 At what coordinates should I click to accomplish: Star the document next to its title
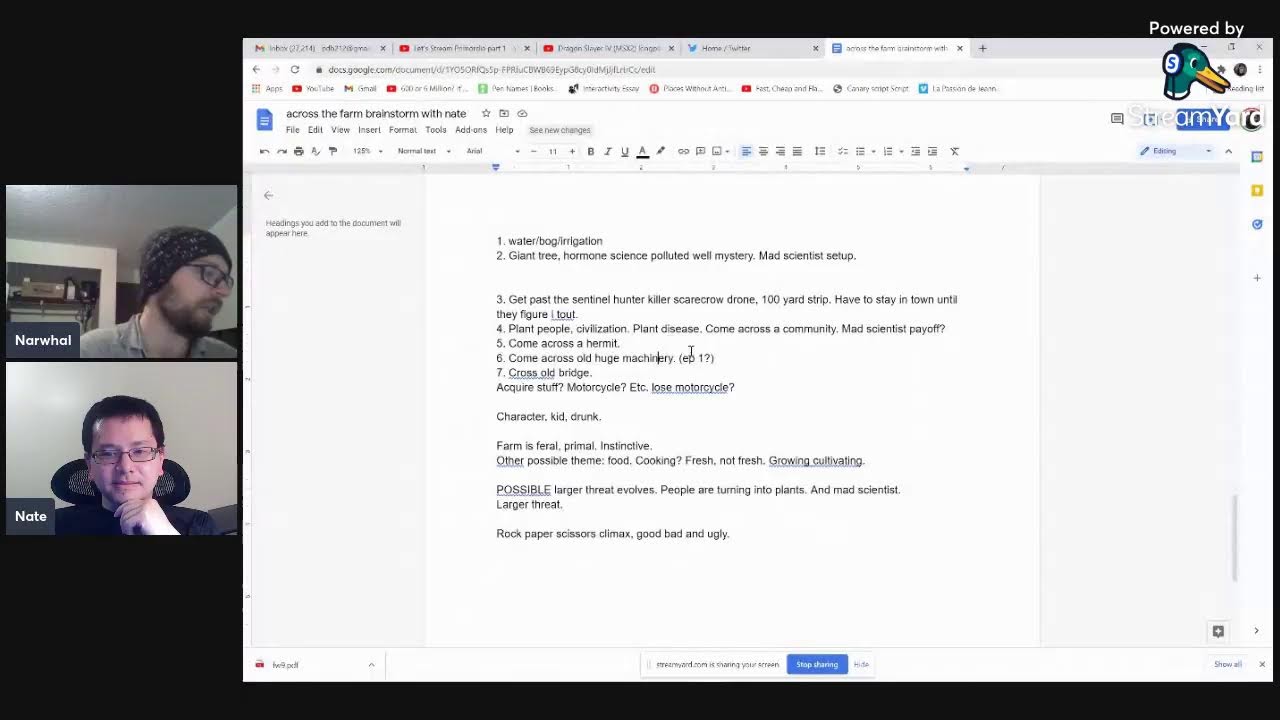point(486,113)
